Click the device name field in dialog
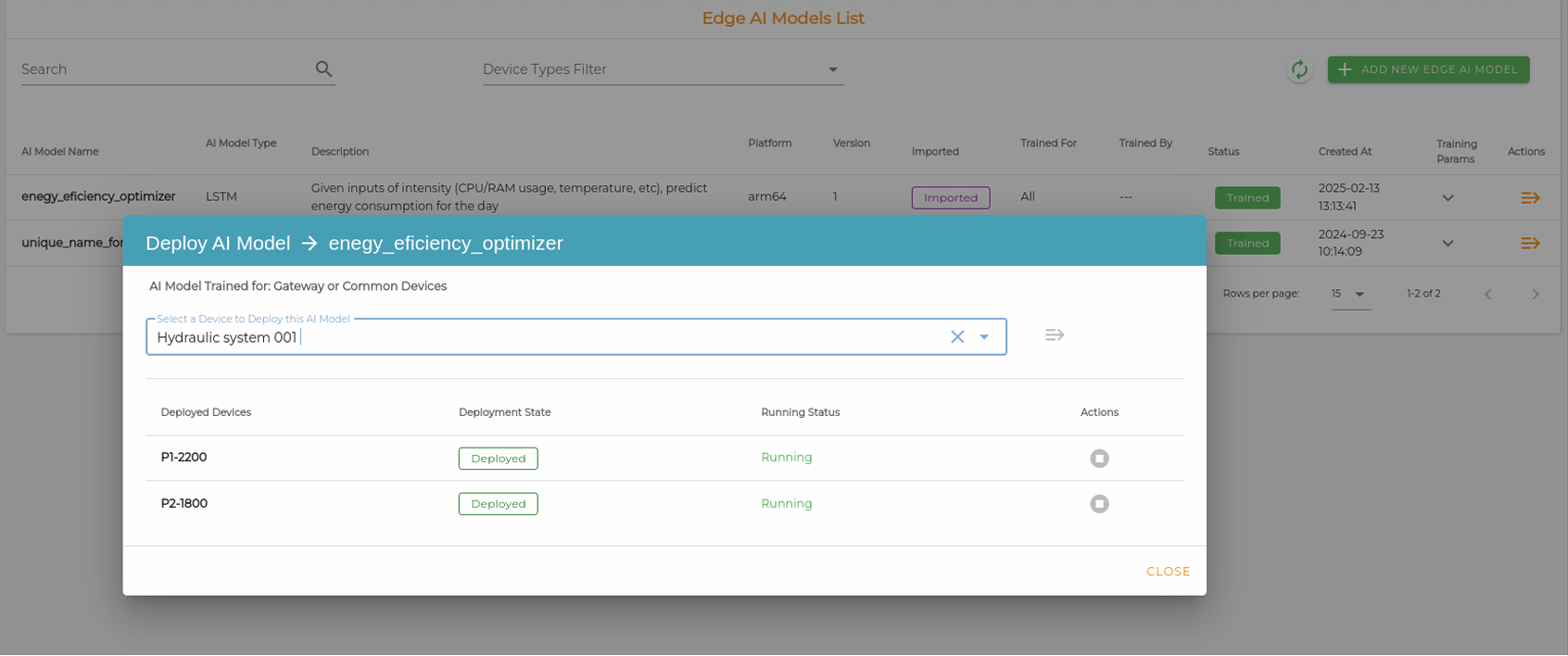 [547, 337]
